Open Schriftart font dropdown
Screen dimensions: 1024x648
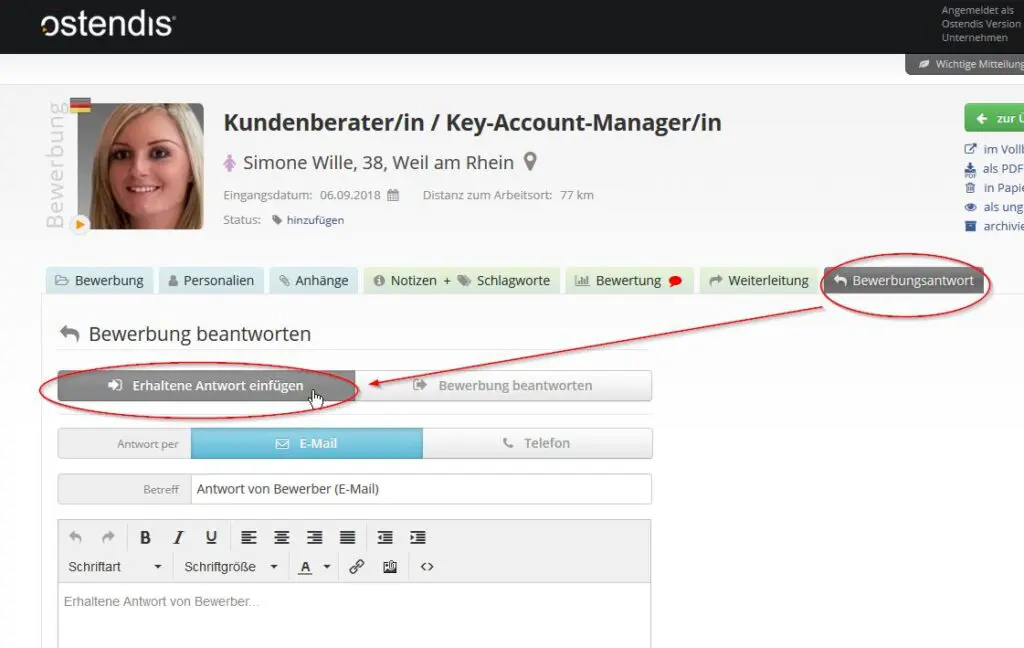click(115, 567)
